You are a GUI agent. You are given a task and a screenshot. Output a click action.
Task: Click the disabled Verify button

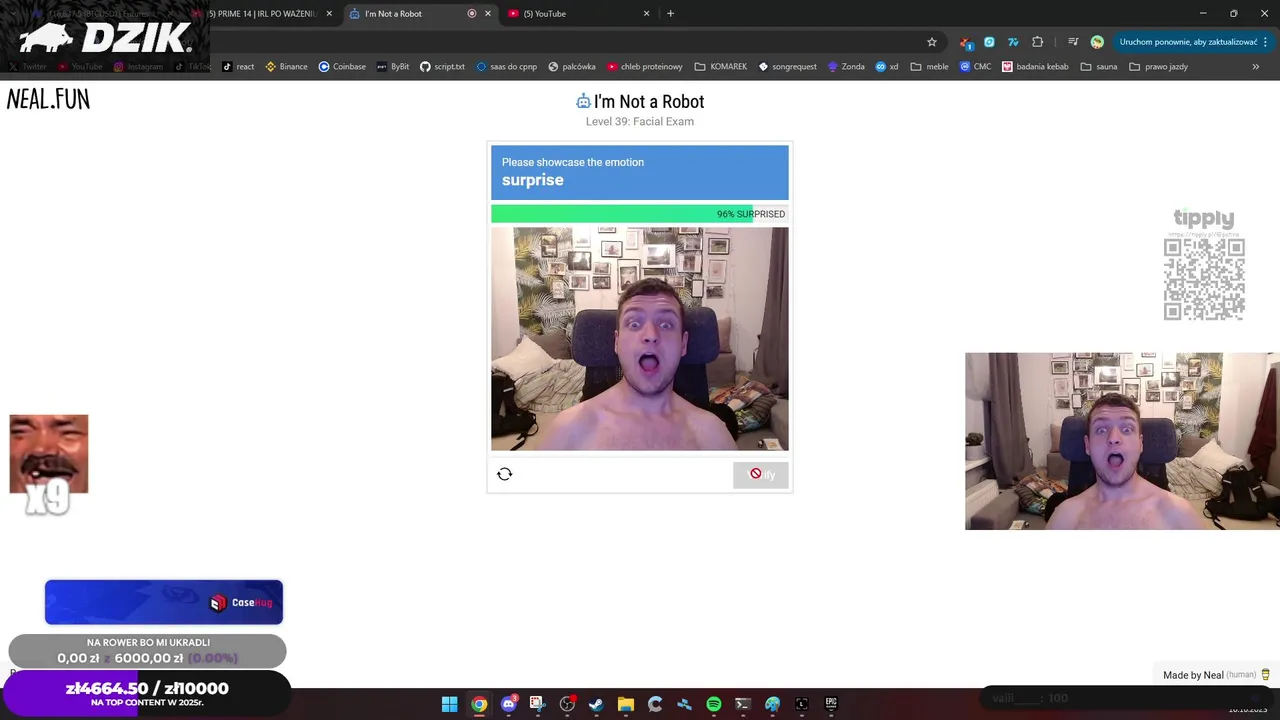tap(761, 474)
